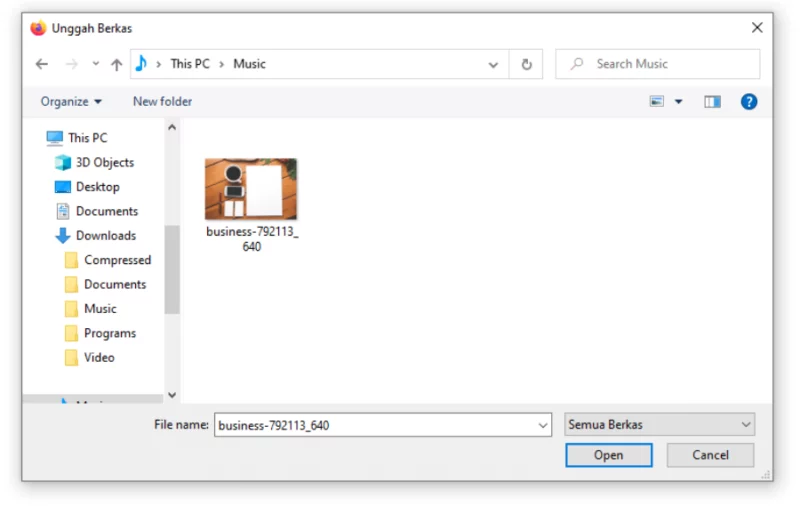Viewport: 800px width, 506px height.
Task: Click the Open button
Action: click(608, 454)
